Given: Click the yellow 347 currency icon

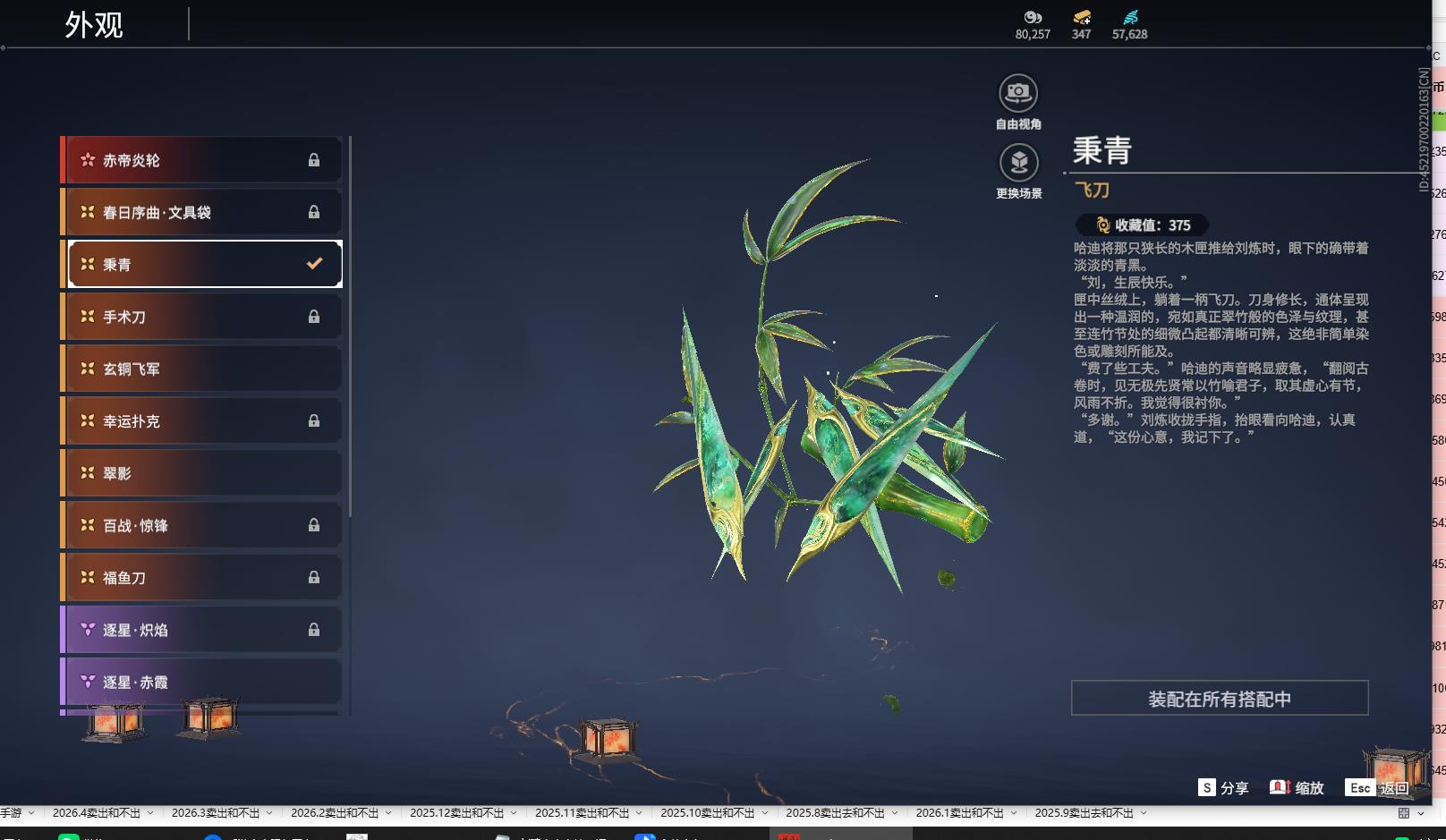Looking at the screenshot, I should pyautogui.click(x=1082, y=16).
